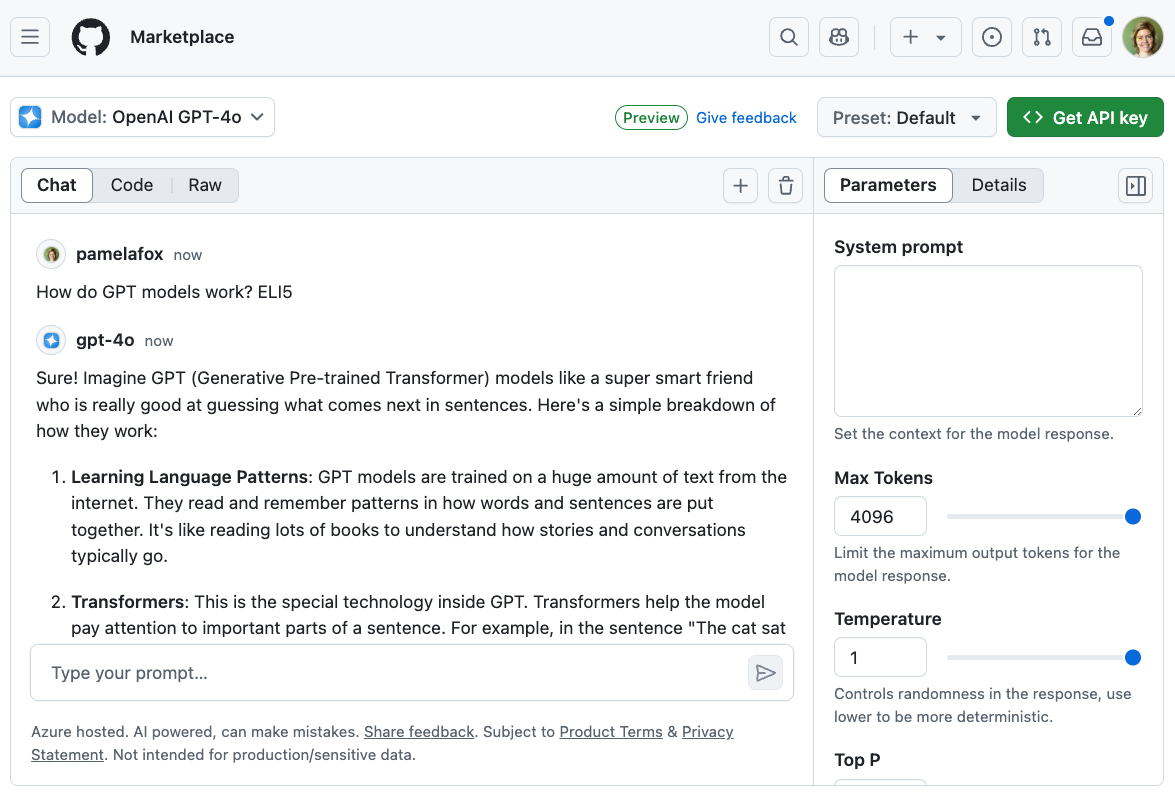Open the Give feedback link
Viewport: 1175px width, 796px height.
[746, 118]
